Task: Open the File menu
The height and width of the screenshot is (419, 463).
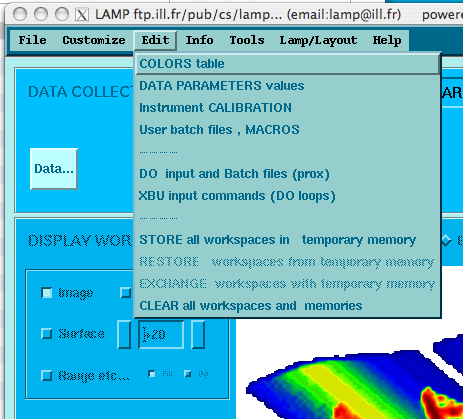Action: click(32, 40)
